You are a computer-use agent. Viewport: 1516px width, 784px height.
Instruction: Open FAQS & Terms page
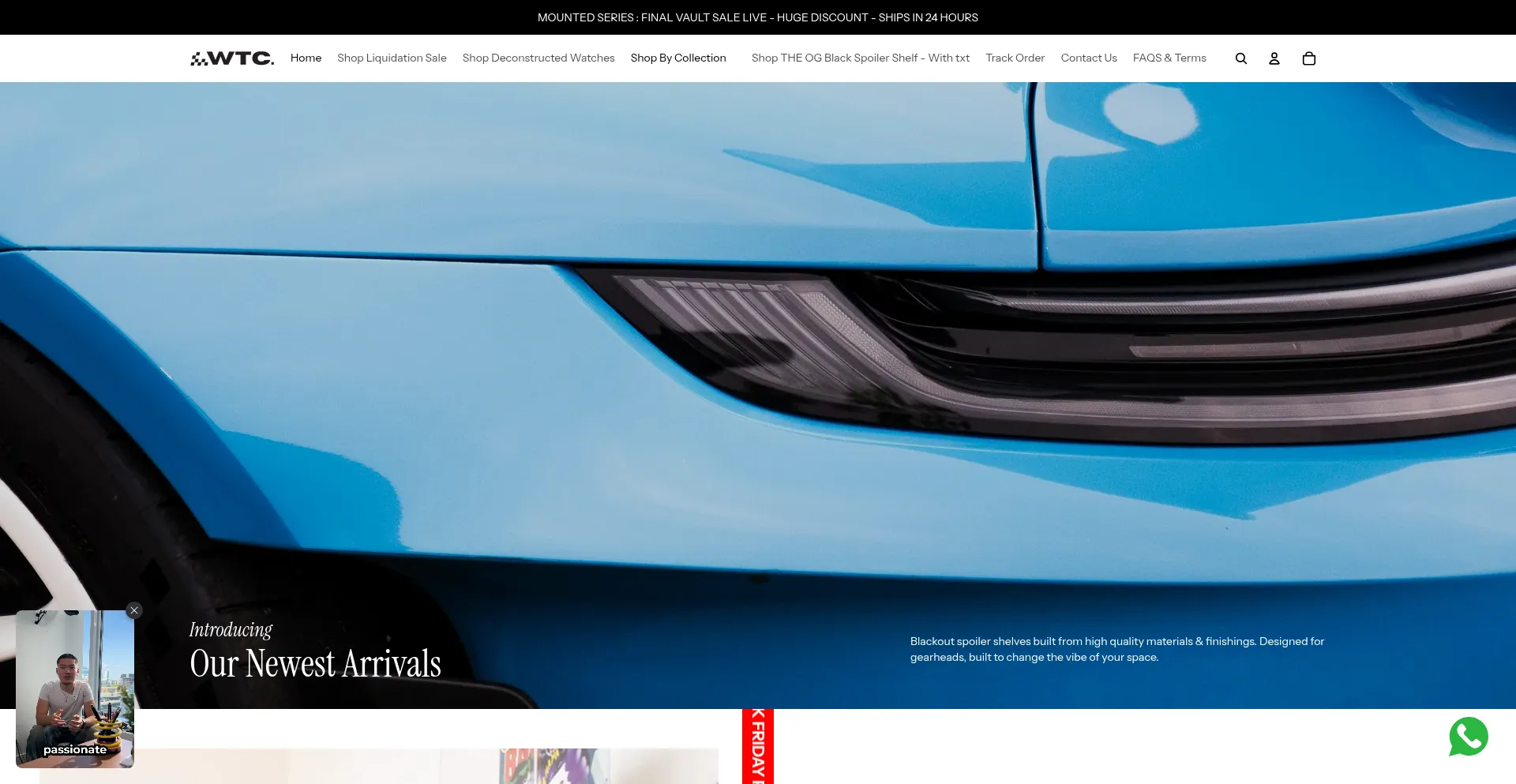pos(1169,58)
